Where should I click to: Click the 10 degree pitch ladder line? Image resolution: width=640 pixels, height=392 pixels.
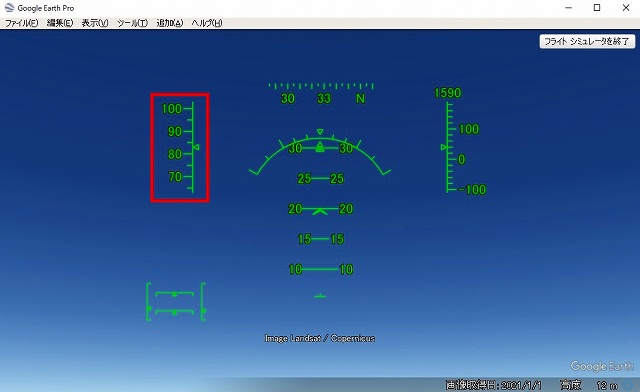click(x=320, y=269)
